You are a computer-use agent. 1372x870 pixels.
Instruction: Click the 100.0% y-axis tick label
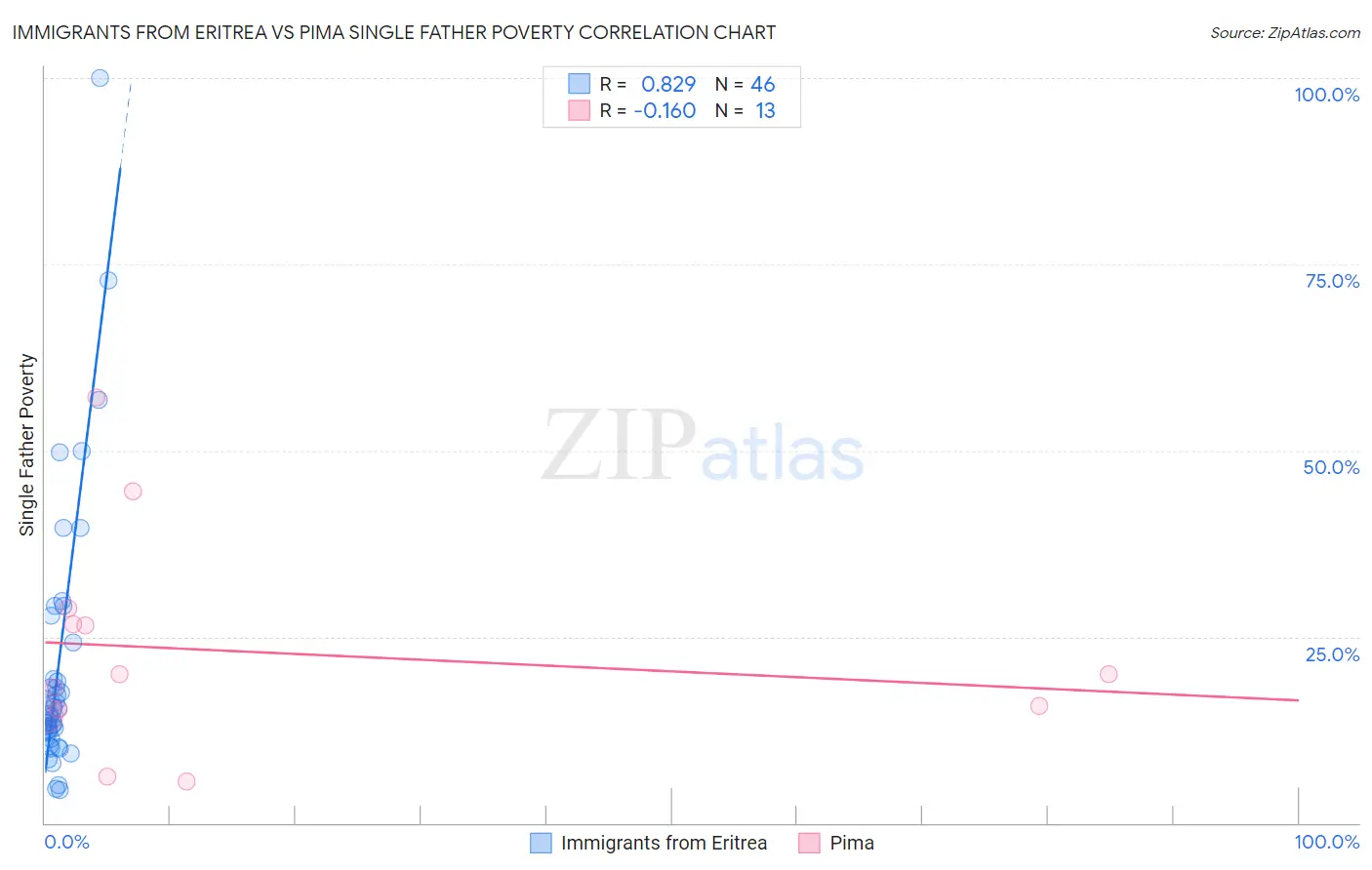(x=1326, y=95)
